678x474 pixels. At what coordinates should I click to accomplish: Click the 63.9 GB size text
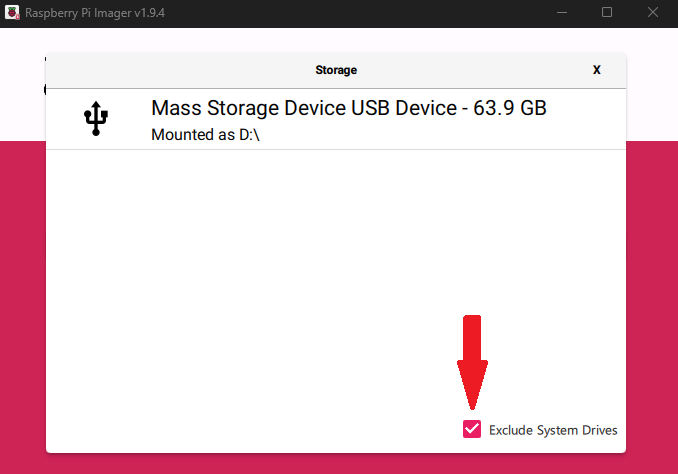(x=510, y=108)
